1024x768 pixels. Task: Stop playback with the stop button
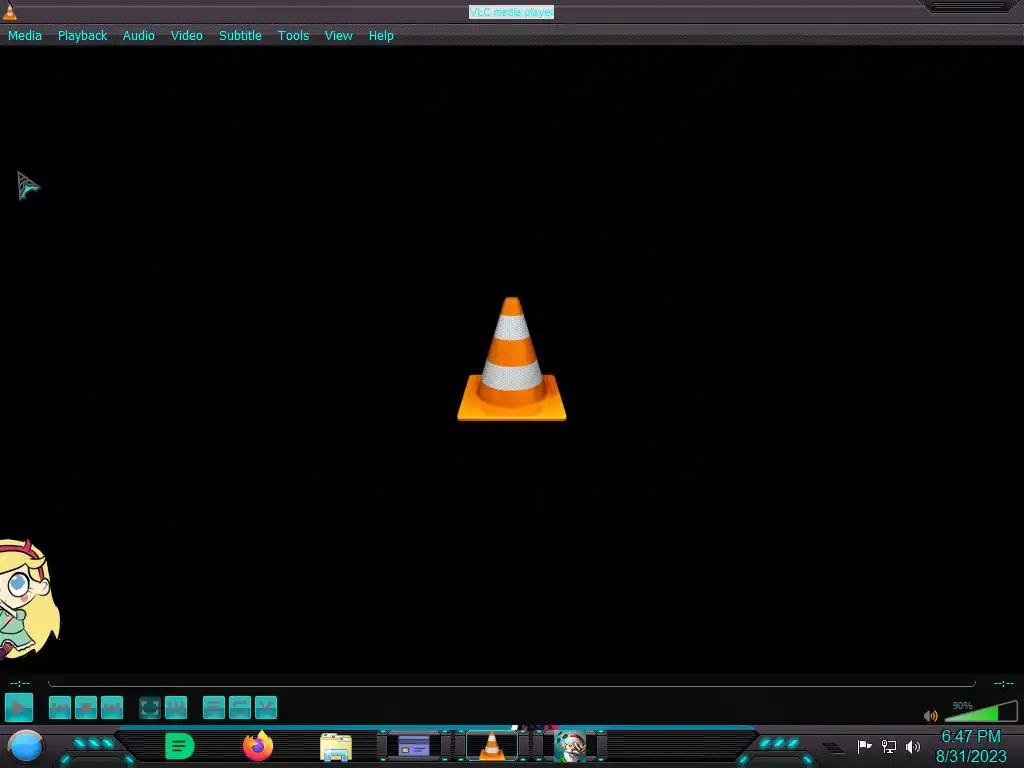tap(86, 708)
